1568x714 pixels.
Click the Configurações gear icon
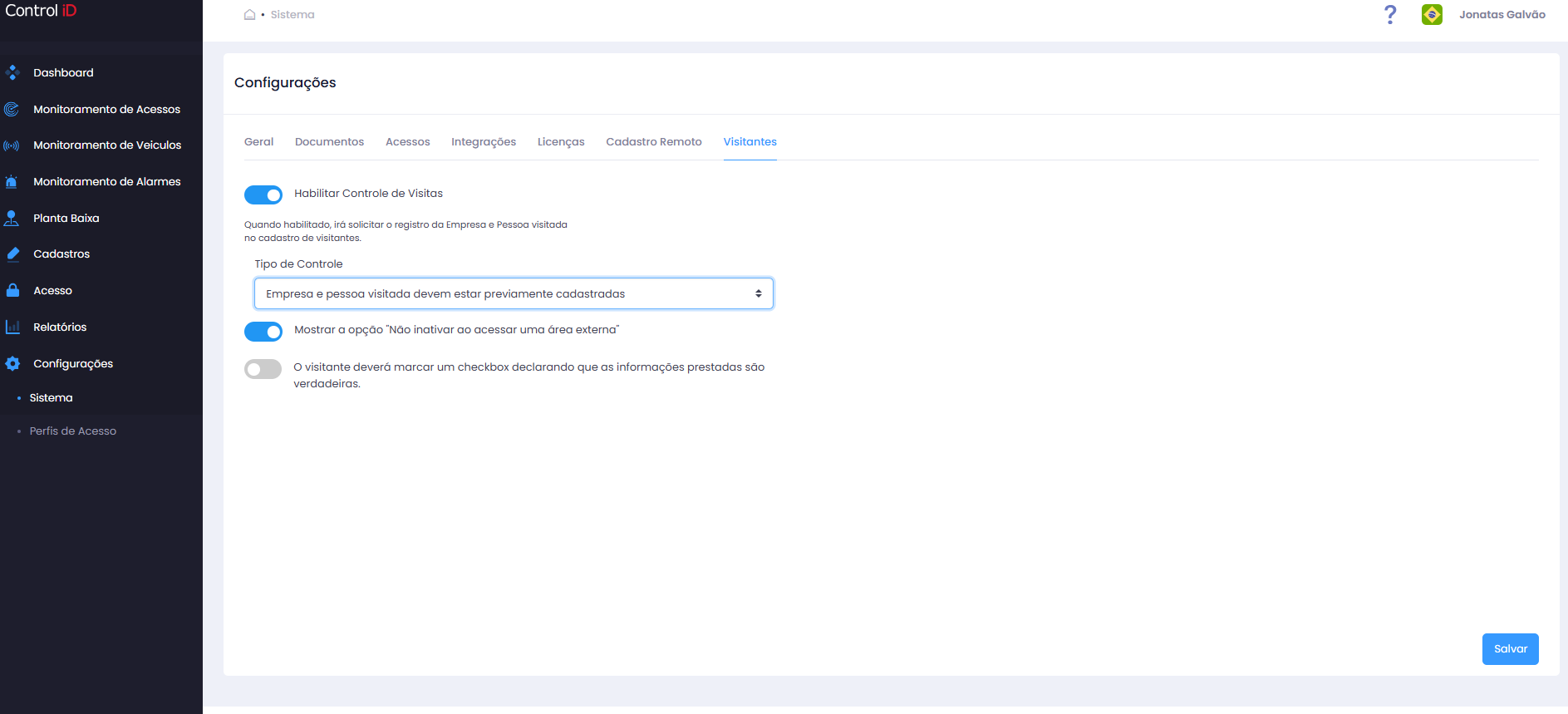[x=12, y=364]
